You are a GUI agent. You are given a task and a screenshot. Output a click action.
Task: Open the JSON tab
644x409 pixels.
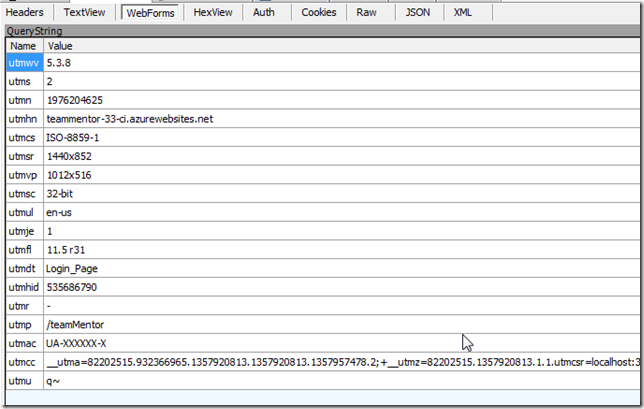418,12
